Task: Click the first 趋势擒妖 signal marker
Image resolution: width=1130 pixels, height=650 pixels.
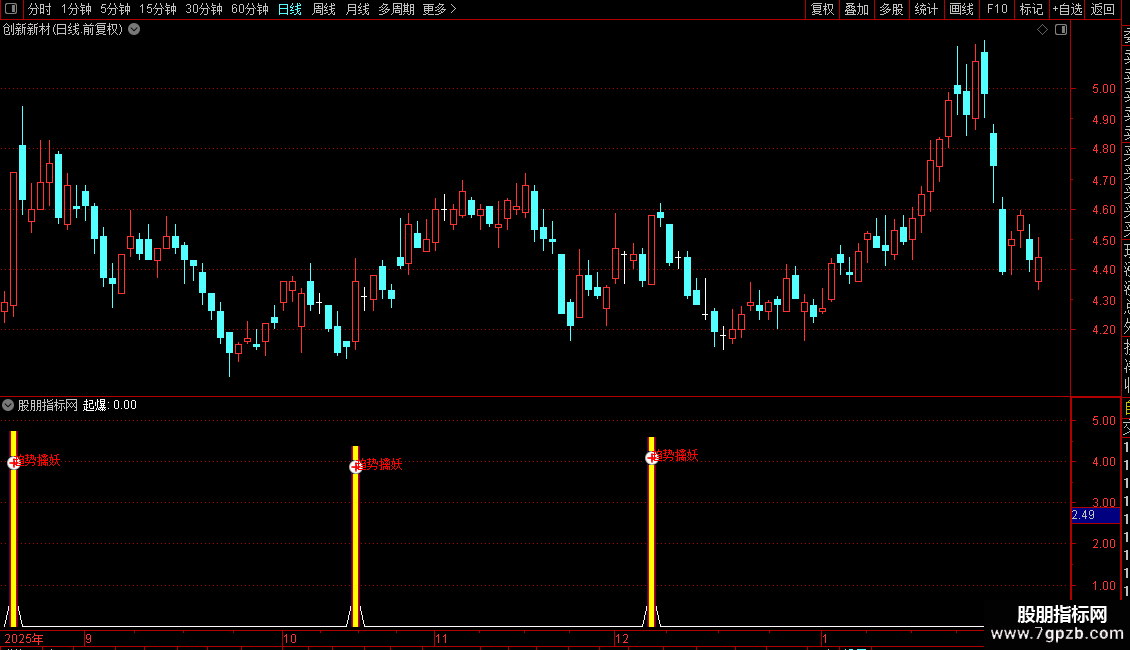Action: coord(14,462)
